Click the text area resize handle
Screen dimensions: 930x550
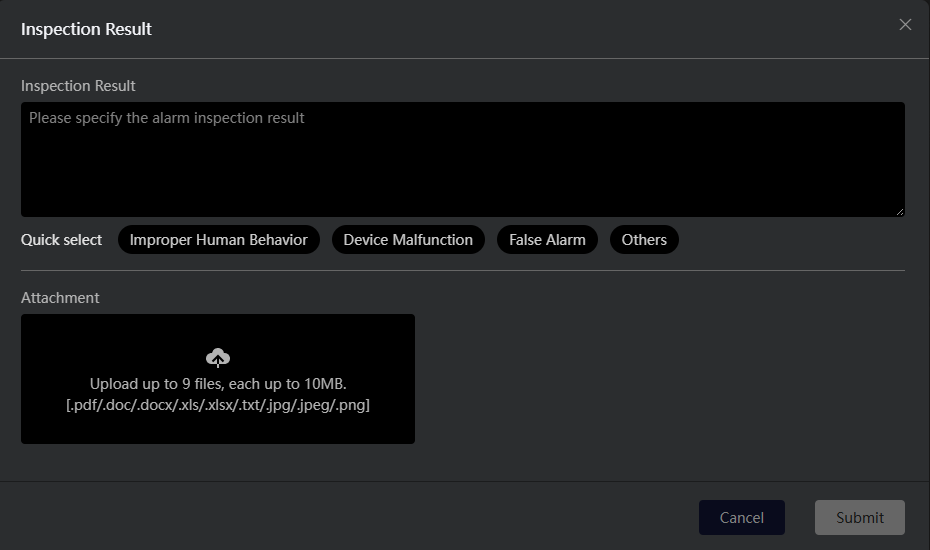(899, 211)
